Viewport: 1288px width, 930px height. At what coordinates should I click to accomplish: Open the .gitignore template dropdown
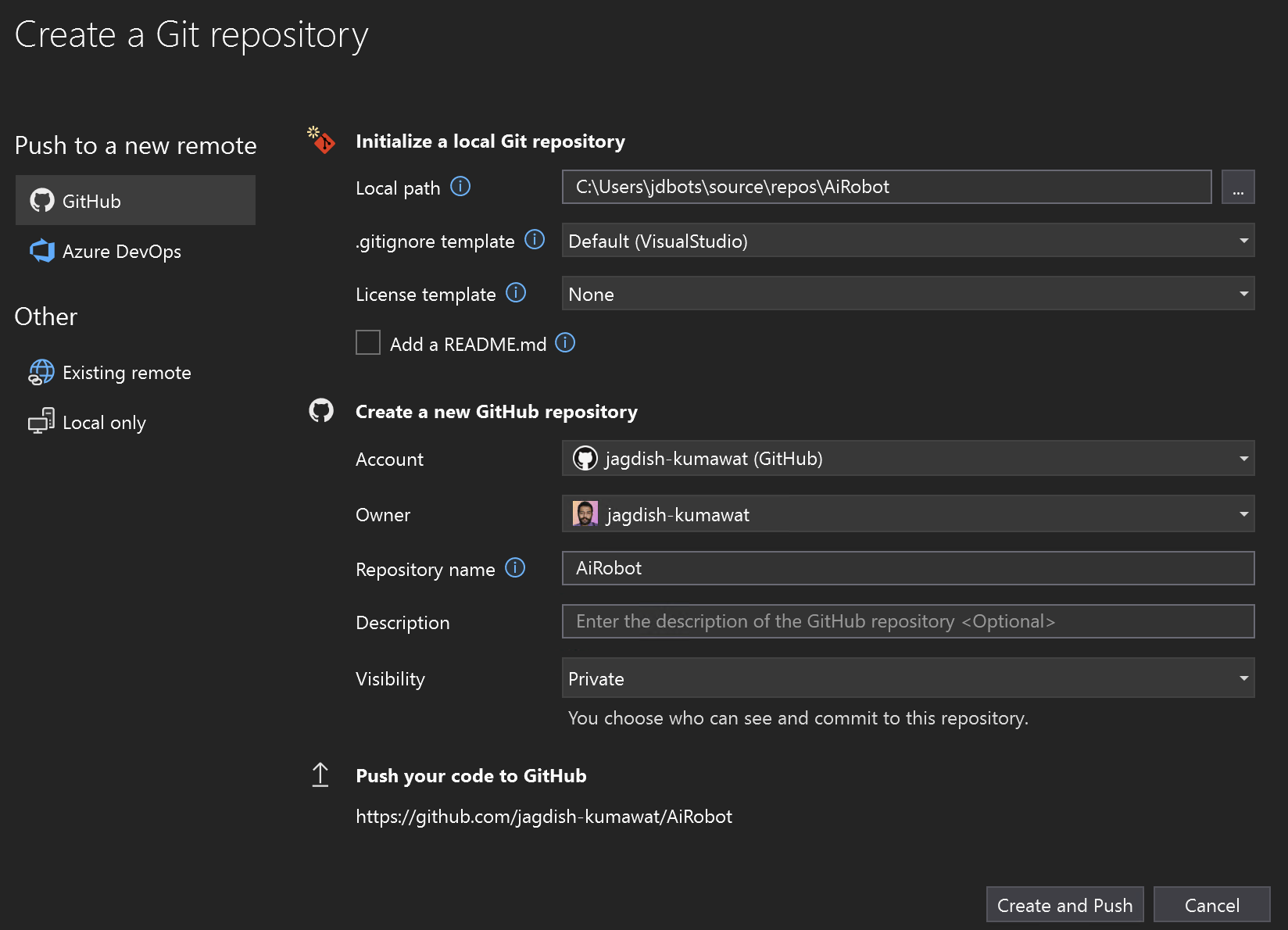tap(1243, 241)
